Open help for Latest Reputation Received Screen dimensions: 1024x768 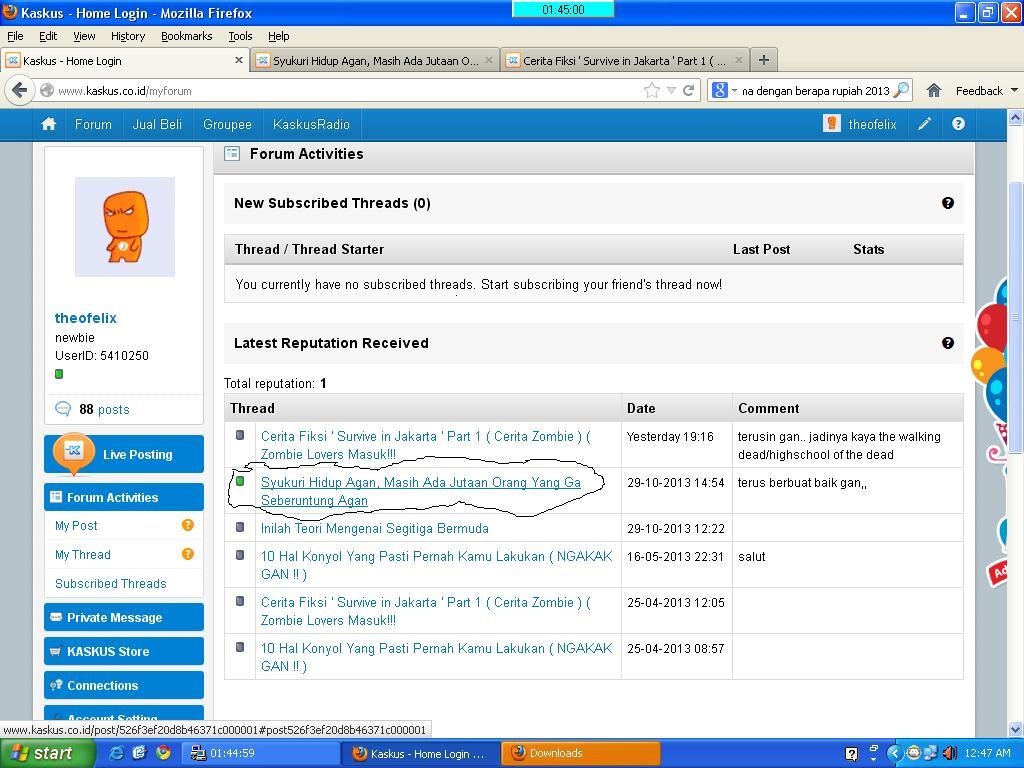[948, 343]
